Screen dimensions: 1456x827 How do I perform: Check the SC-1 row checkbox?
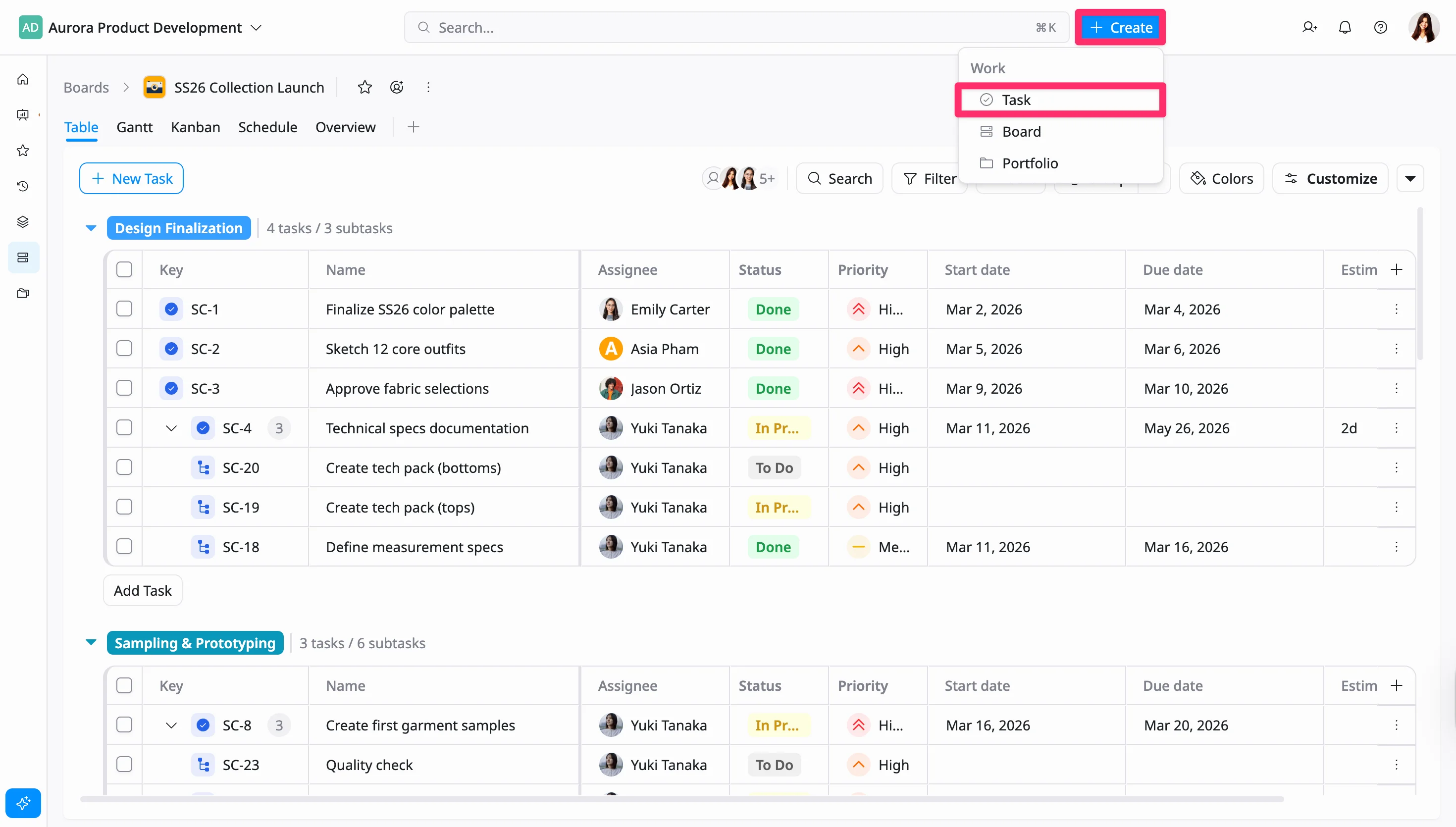tap(124, 309)
